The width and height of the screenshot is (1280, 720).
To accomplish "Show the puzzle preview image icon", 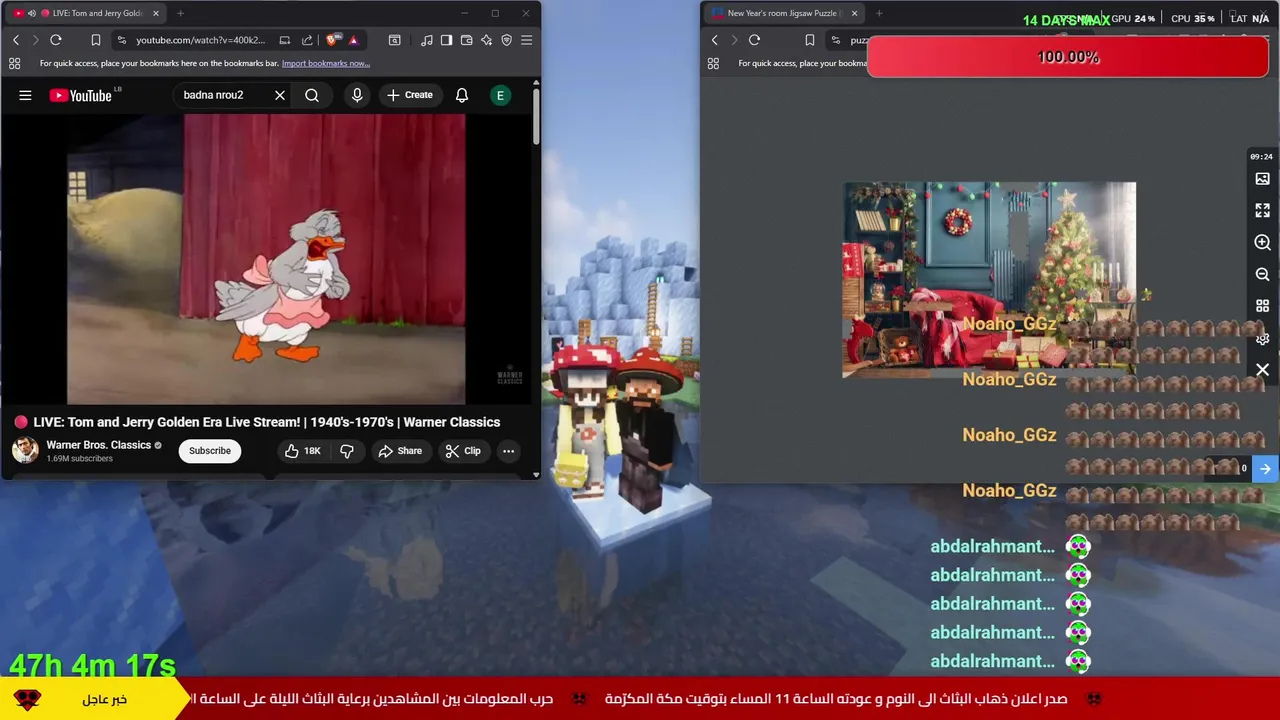I will click(1263, 179).
